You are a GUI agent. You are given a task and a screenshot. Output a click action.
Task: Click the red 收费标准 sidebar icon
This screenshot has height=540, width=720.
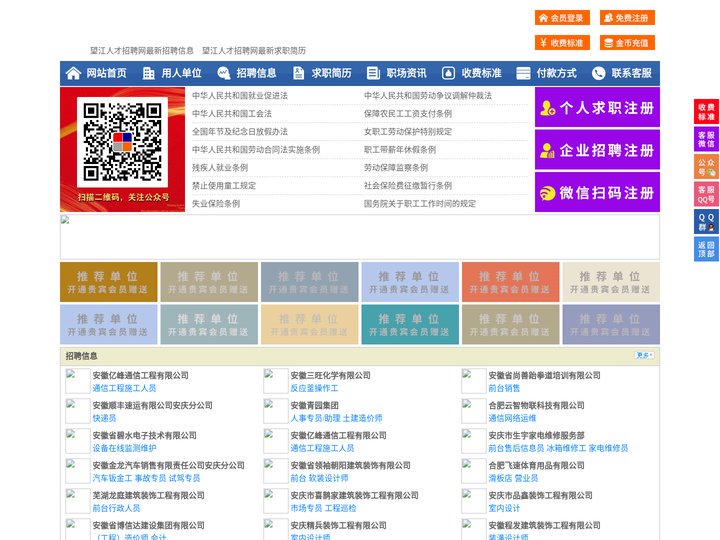(x=706, y=112)
